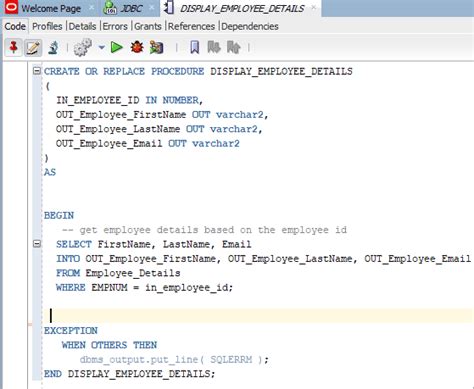Screen dimensions: 474x389
Task: Click 'NUMBER' data type in first parameter
Action: coord(180,100)
